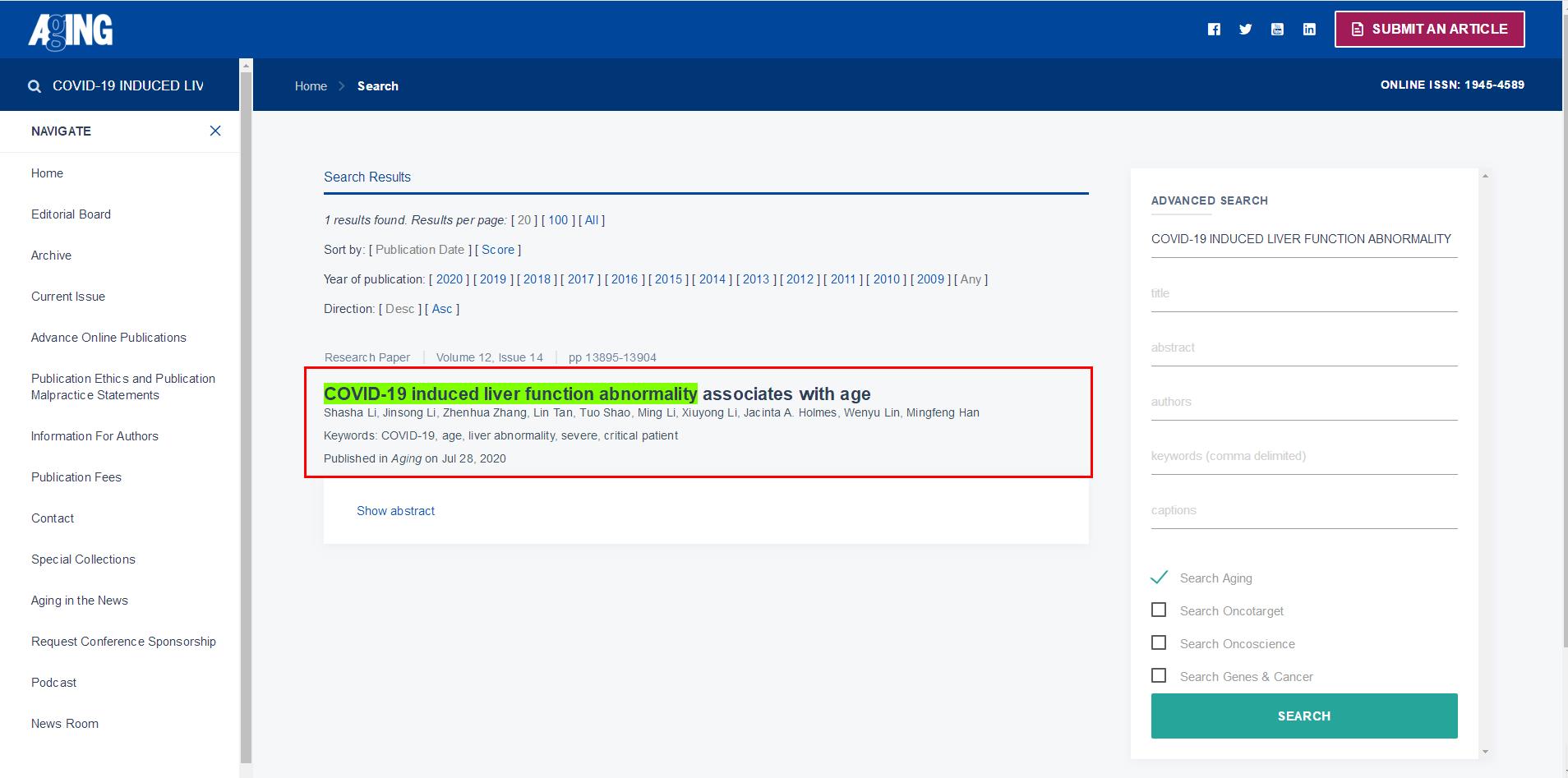
Task: Open Editorial Board in the navigation menu
Action: tap(71, 214)
